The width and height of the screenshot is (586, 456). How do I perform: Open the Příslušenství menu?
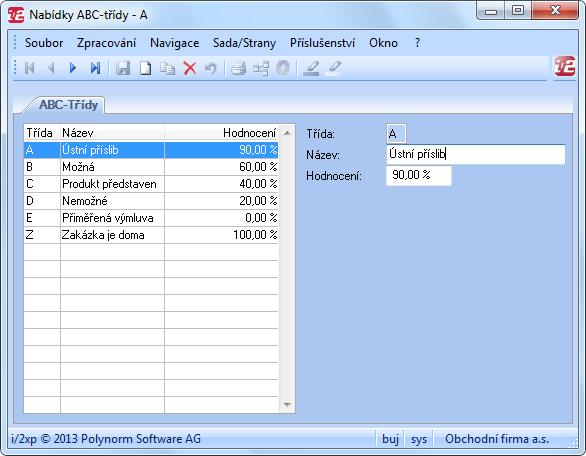click(322, 43)
